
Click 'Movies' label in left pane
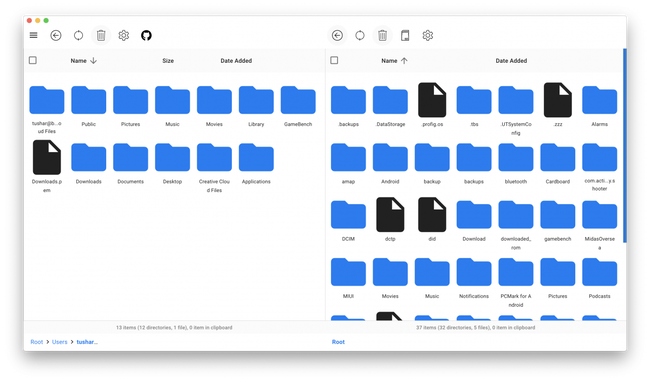[x=214, y=124]
